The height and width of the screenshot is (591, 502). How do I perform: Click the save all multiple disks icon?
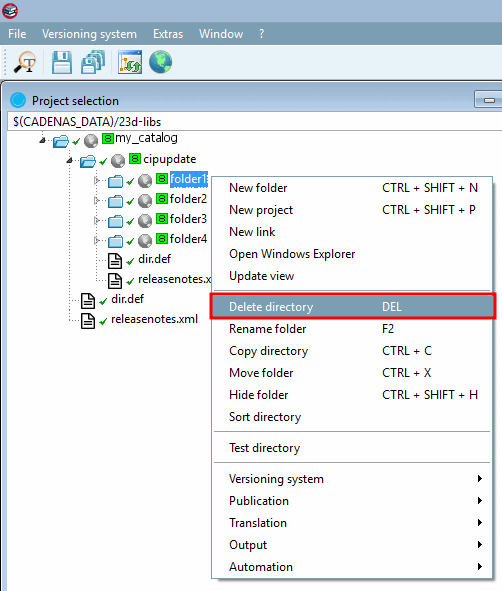(93, 62)
